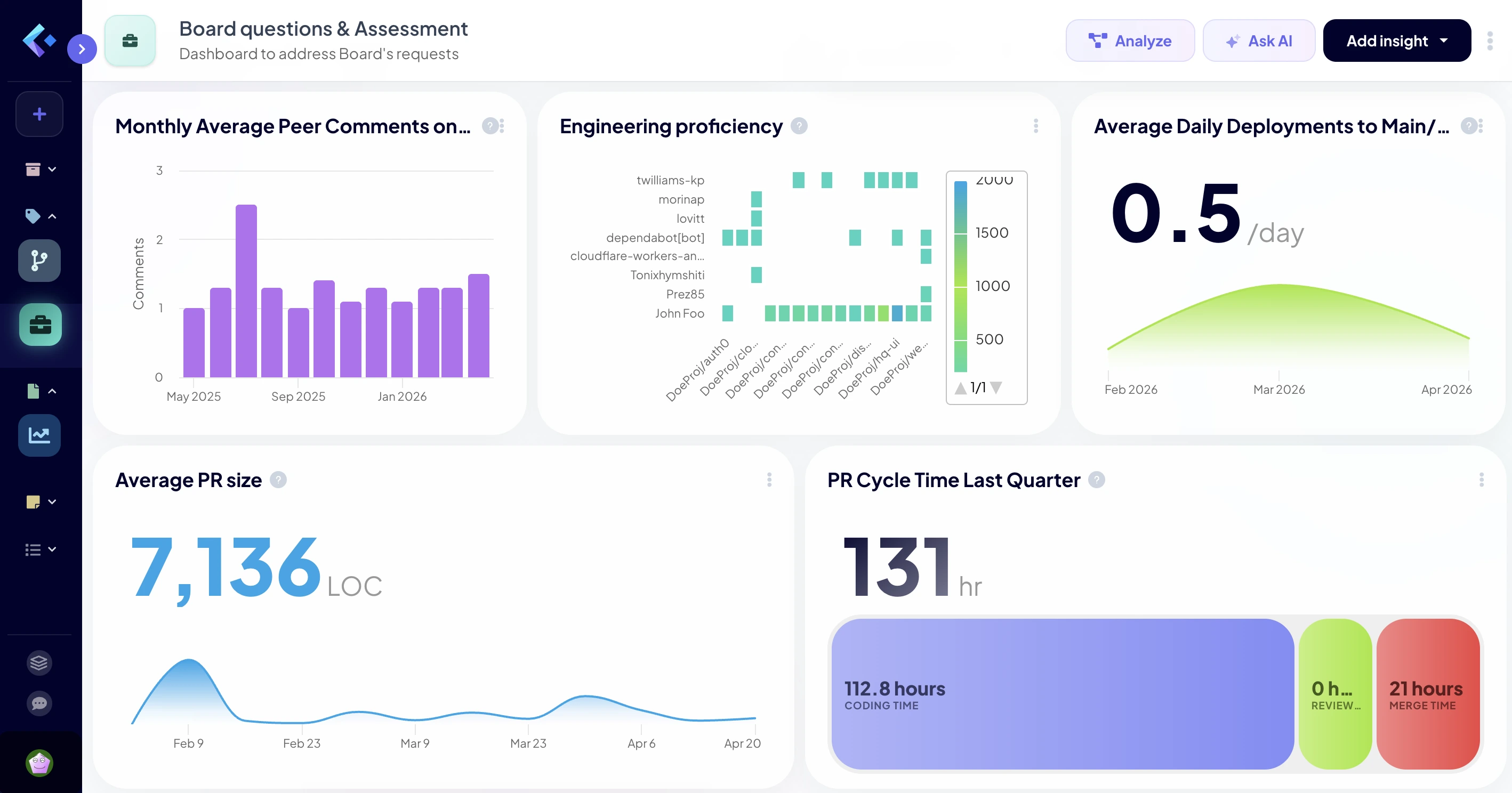Viewport: 1512px width, 793px height.
Task: Open the trend chart sidebar item
Action: [39, 435]
